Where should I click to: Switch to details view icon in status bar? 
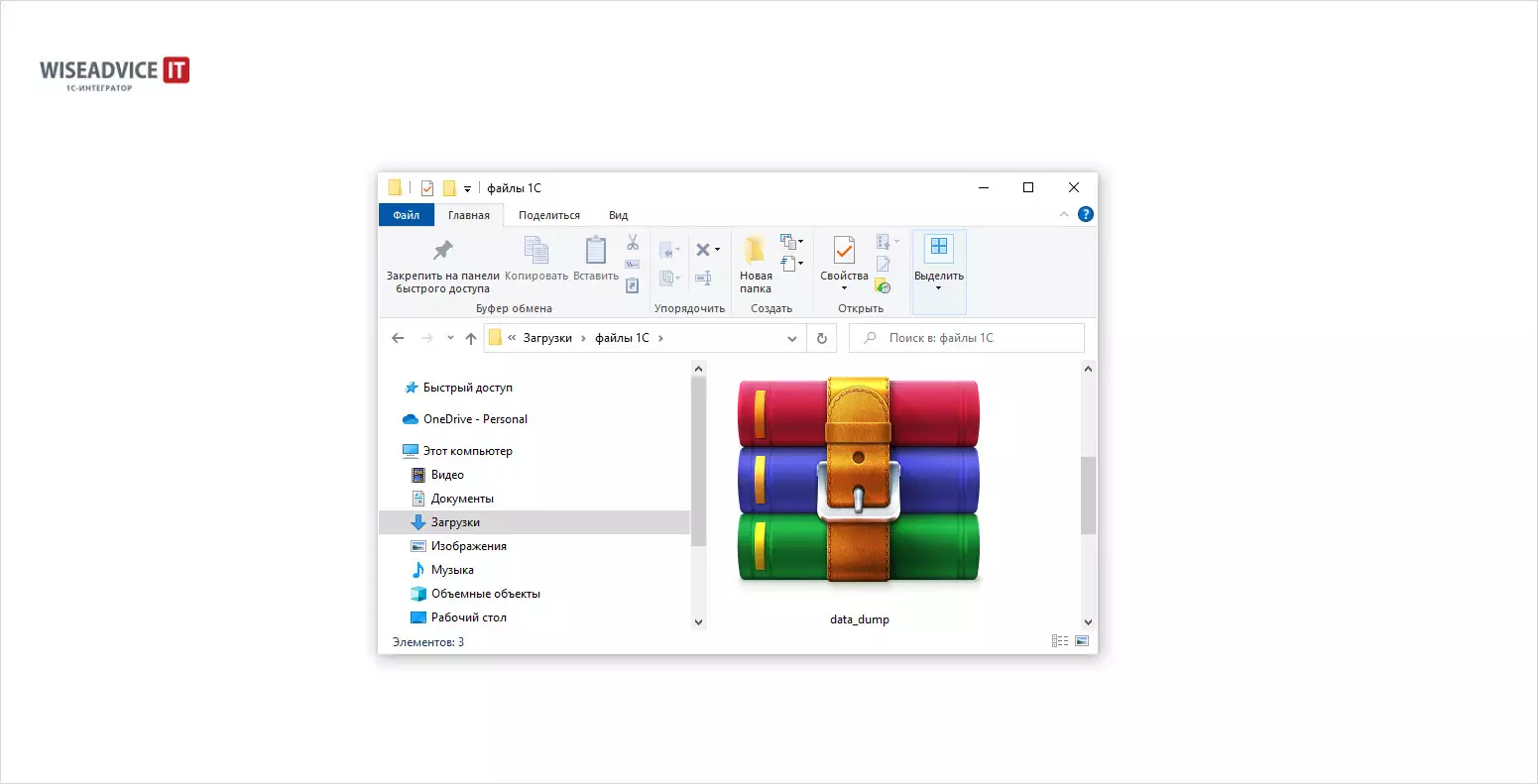click(x=1060, y=641)
